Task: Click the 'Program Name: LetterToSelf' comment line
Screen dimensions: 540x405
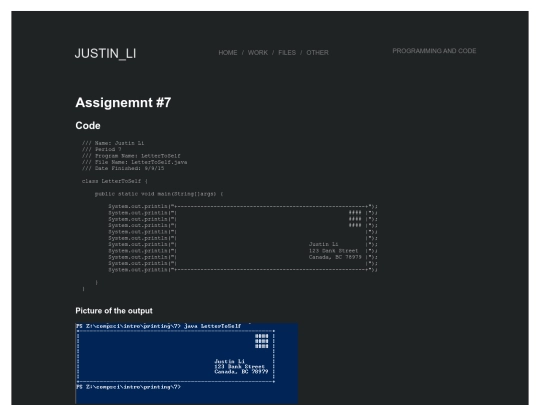Action: pos(131,156)
